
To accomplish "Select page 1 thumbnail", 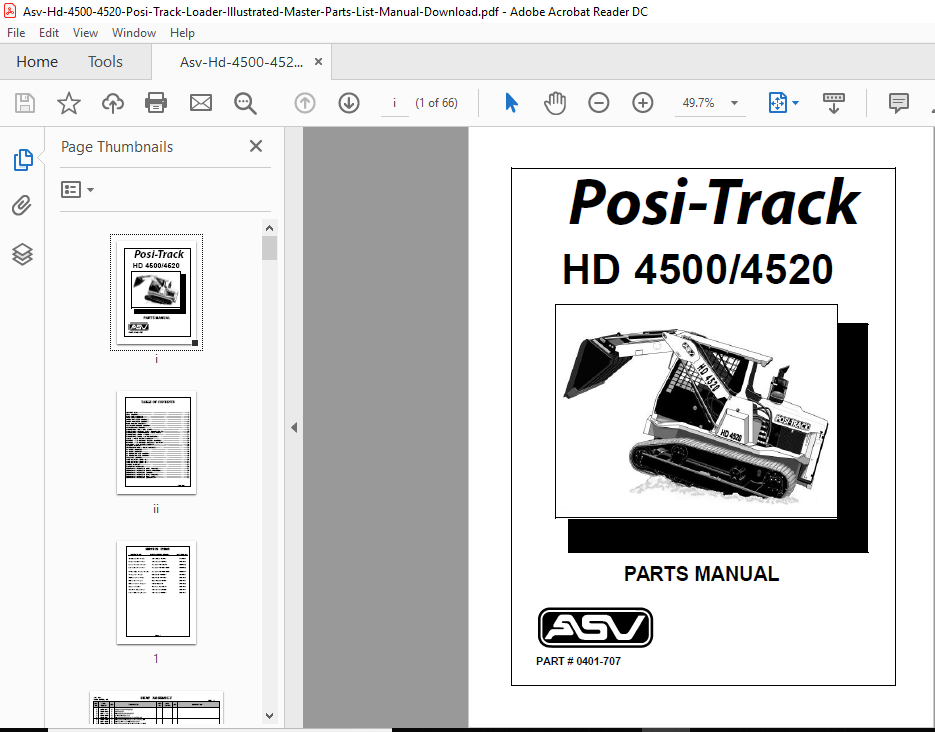I will coord(156,593).
